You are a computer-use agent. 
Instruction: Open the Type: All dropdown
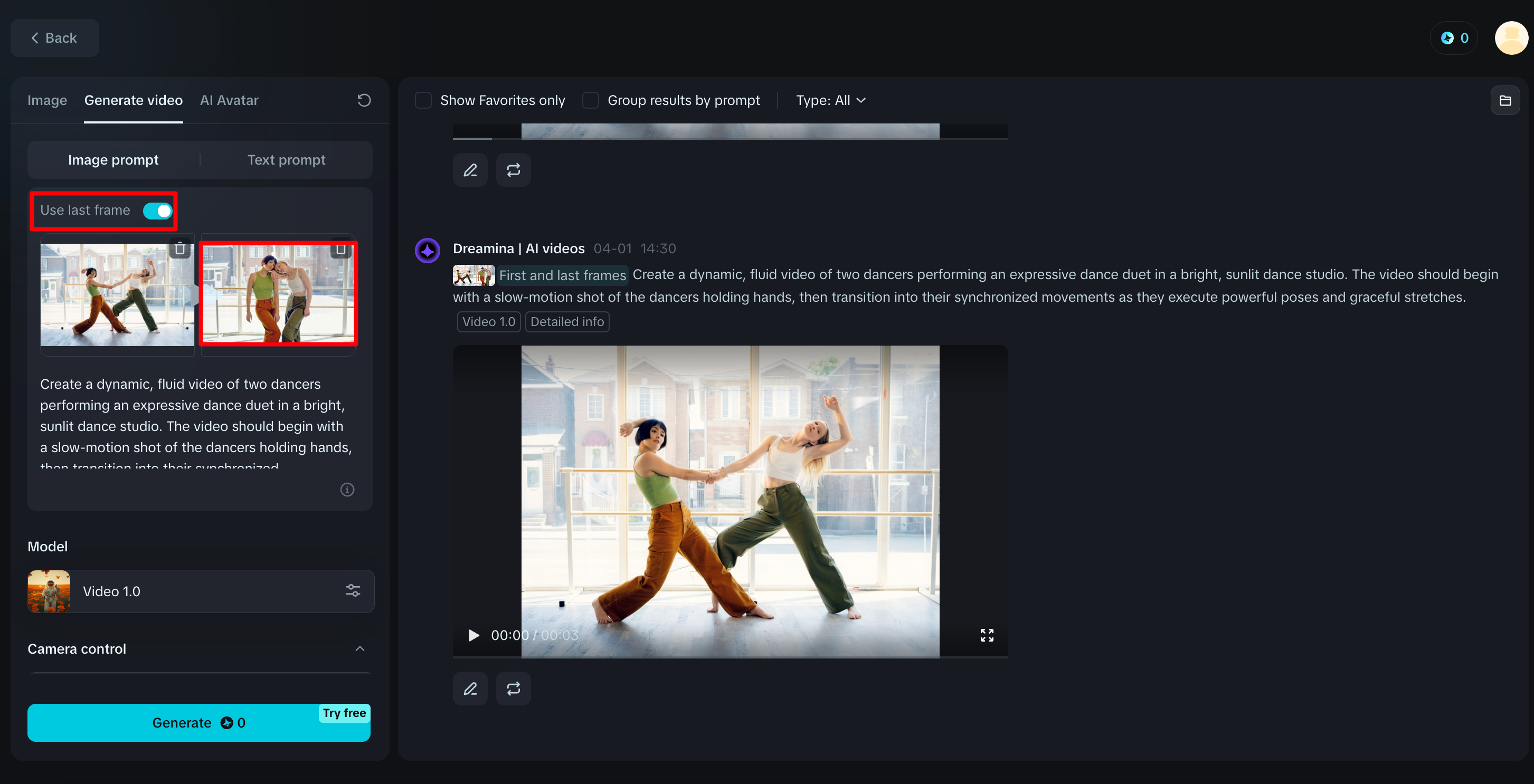point(830,100)
